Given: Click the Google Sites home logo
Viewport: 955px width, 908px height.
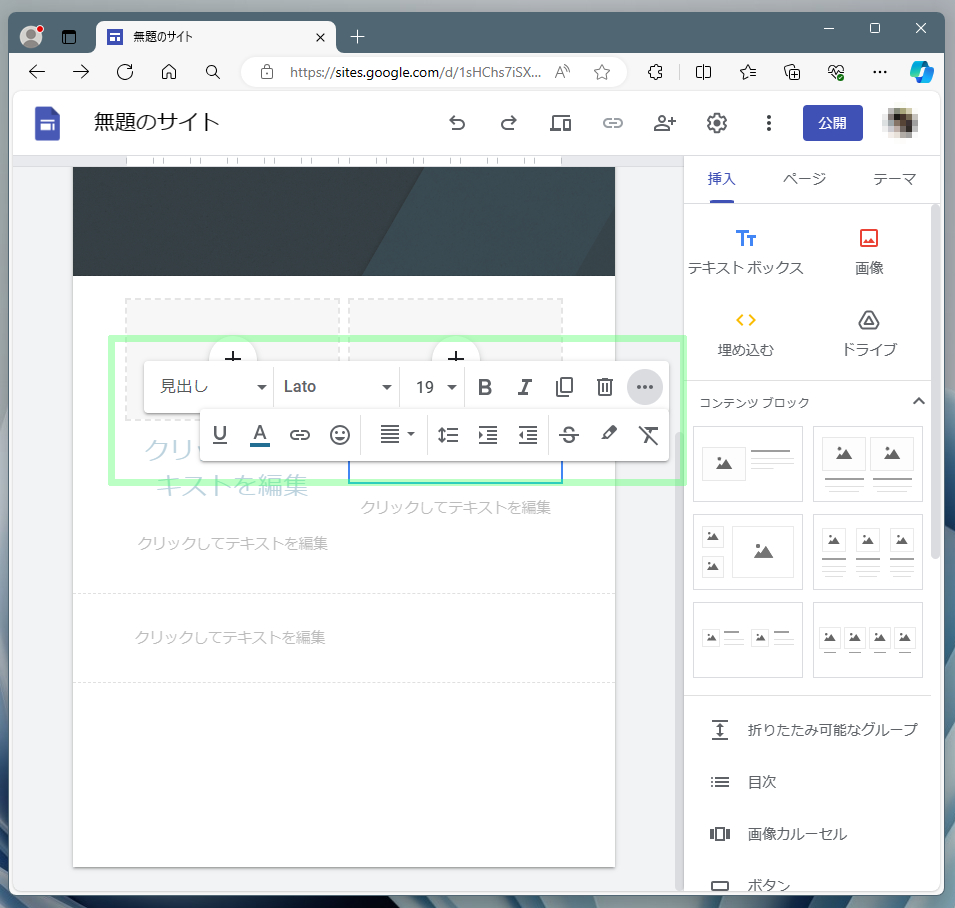Looking at the screenshot, I should coord(47,123).
